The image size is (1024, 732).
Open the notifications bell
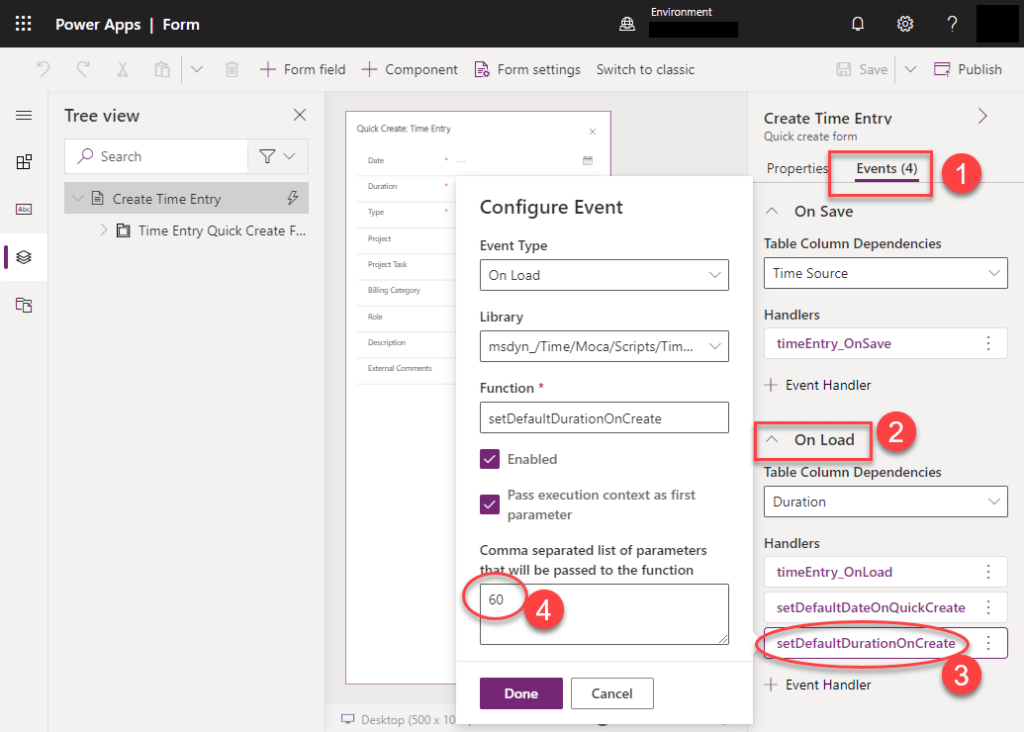tap(857, 24)
